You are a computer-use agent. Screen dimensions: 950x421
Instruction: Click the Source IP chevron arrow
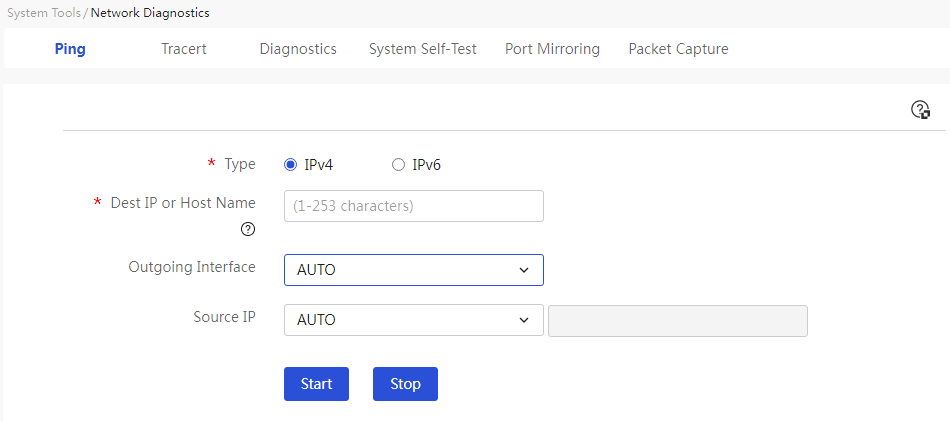pos(524,320)
